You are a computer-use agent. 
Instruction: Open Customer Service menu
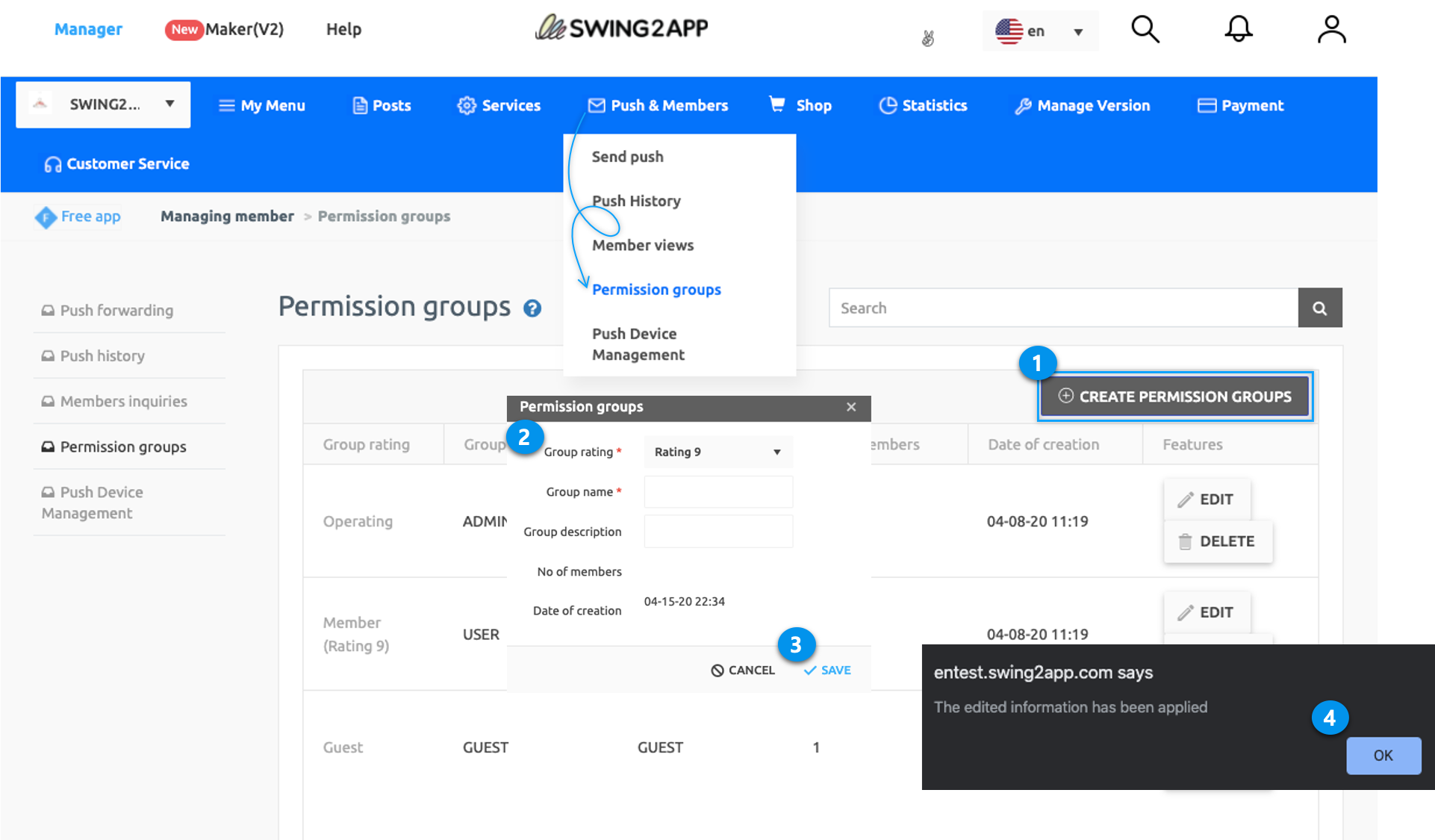pos(116,164)
